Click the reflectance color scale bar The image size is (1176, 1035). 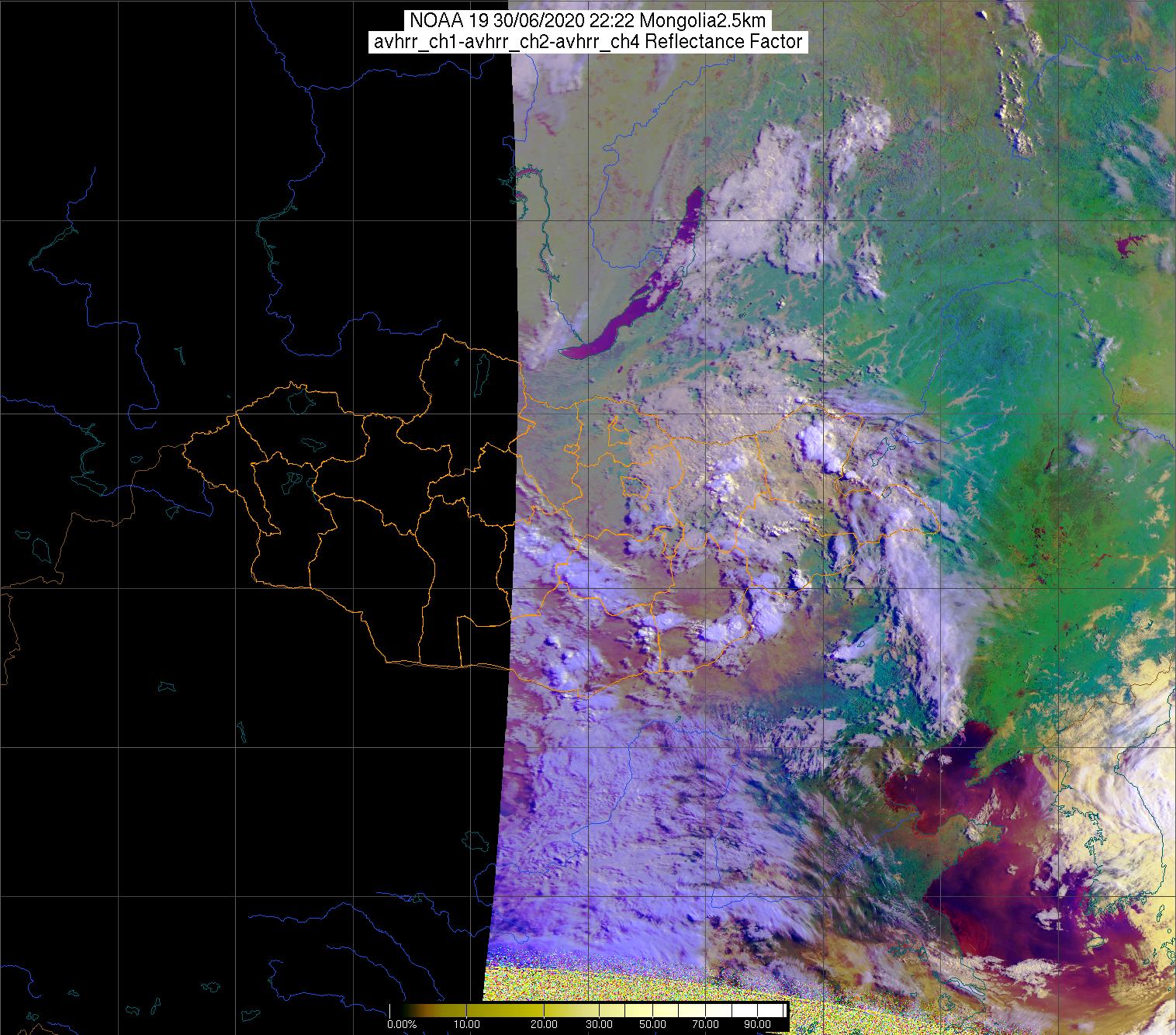(x=589, y=1009)
